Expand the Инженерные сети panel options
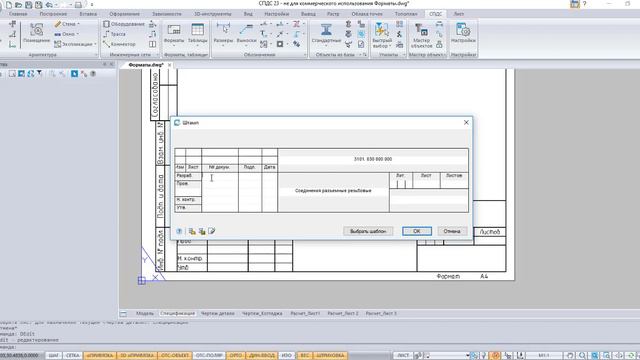The height and width of the screenshot is (360, 640). (158, 55)
